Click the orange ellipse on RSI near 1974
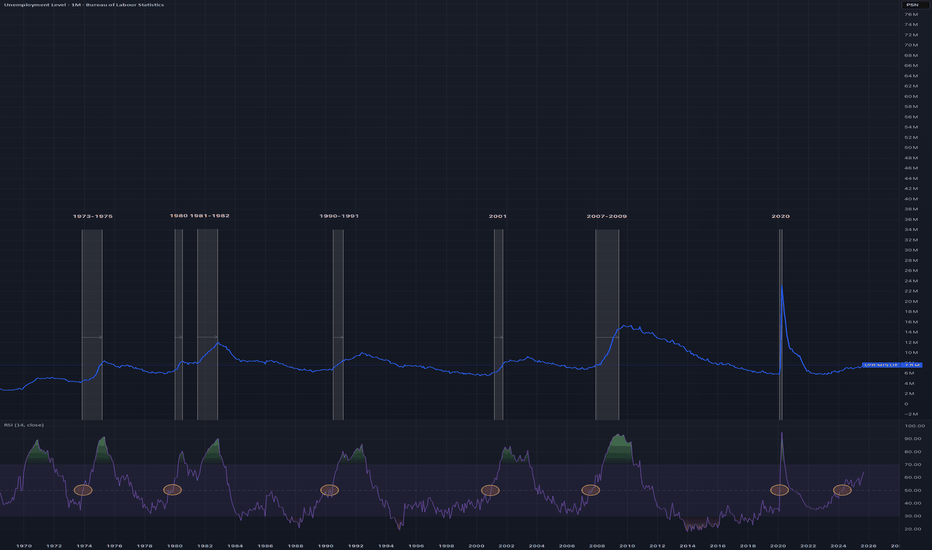Screen dimensions: 932x550 coord(84,490)
